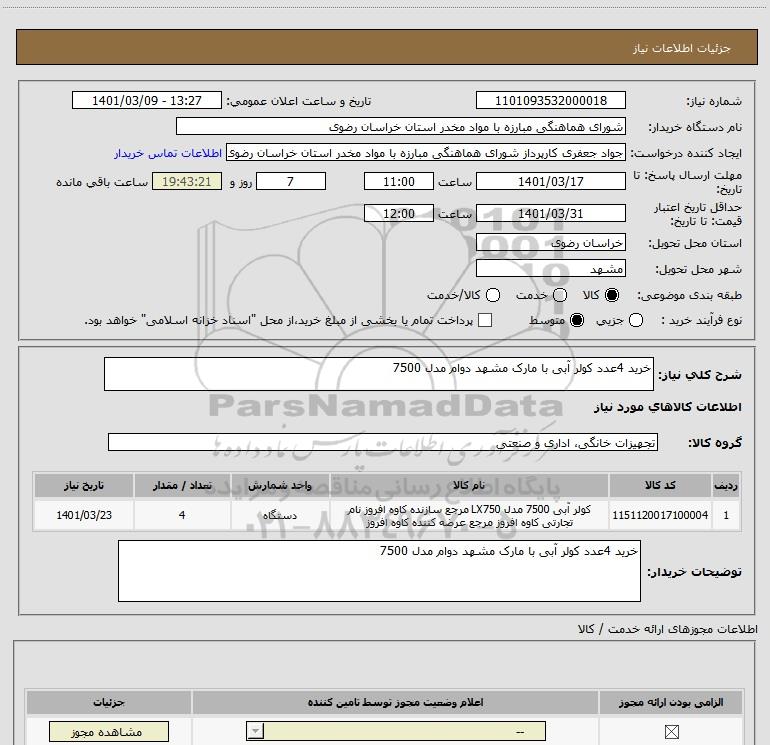Toggle Islamic treasury bonds payment checkbox
This screenshot has width=770, height=745.
pyautogui.click(x=485, y=320)
